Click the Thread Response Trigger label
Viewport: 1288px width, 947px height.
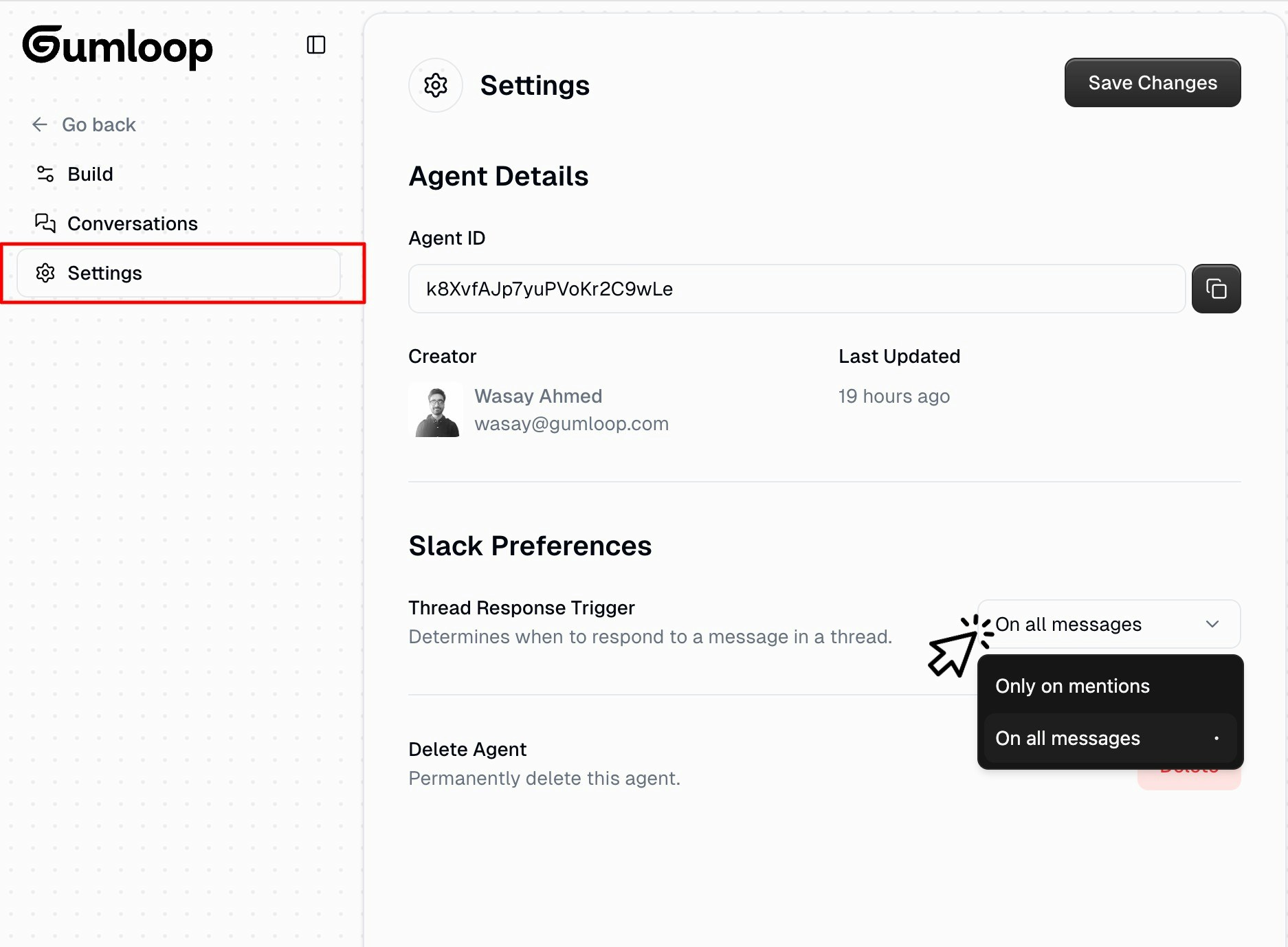click(x=521, y=608)
